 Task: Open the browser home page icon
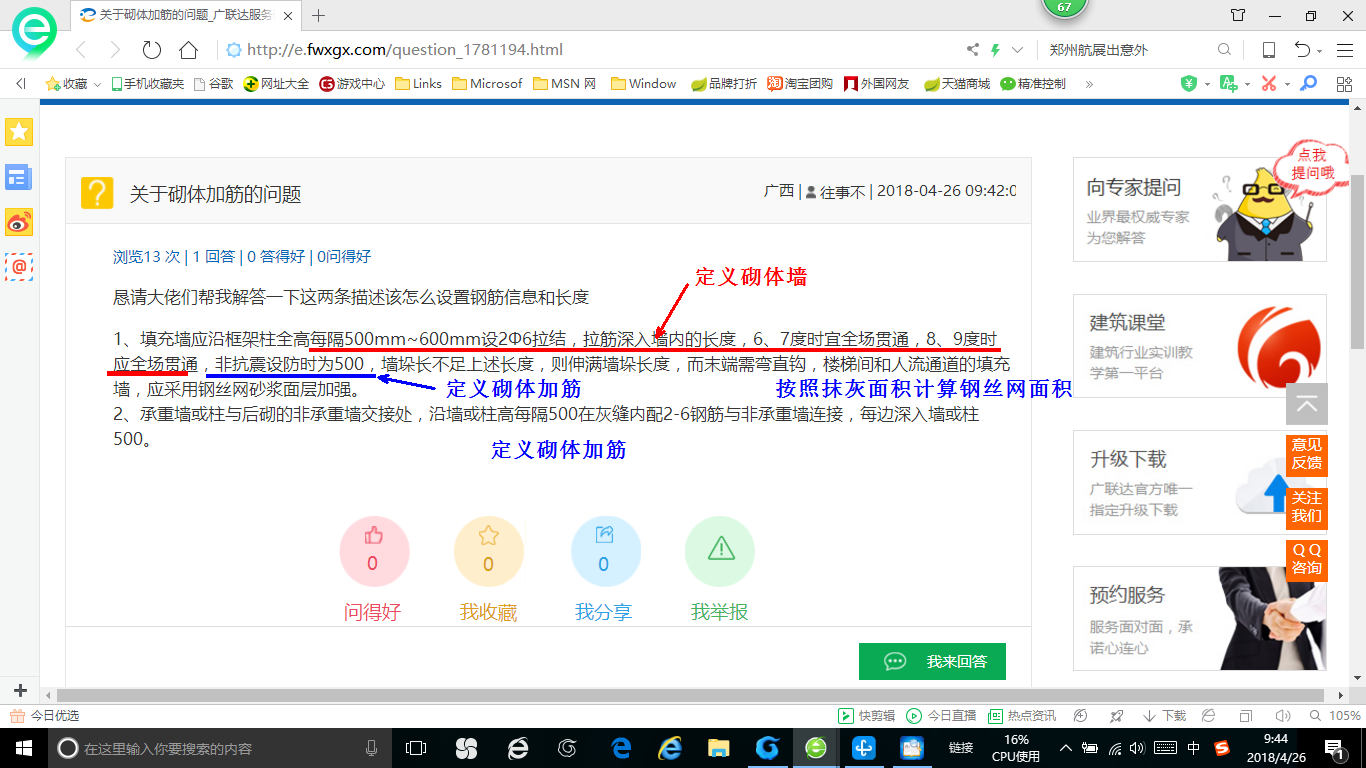point(188,50)
